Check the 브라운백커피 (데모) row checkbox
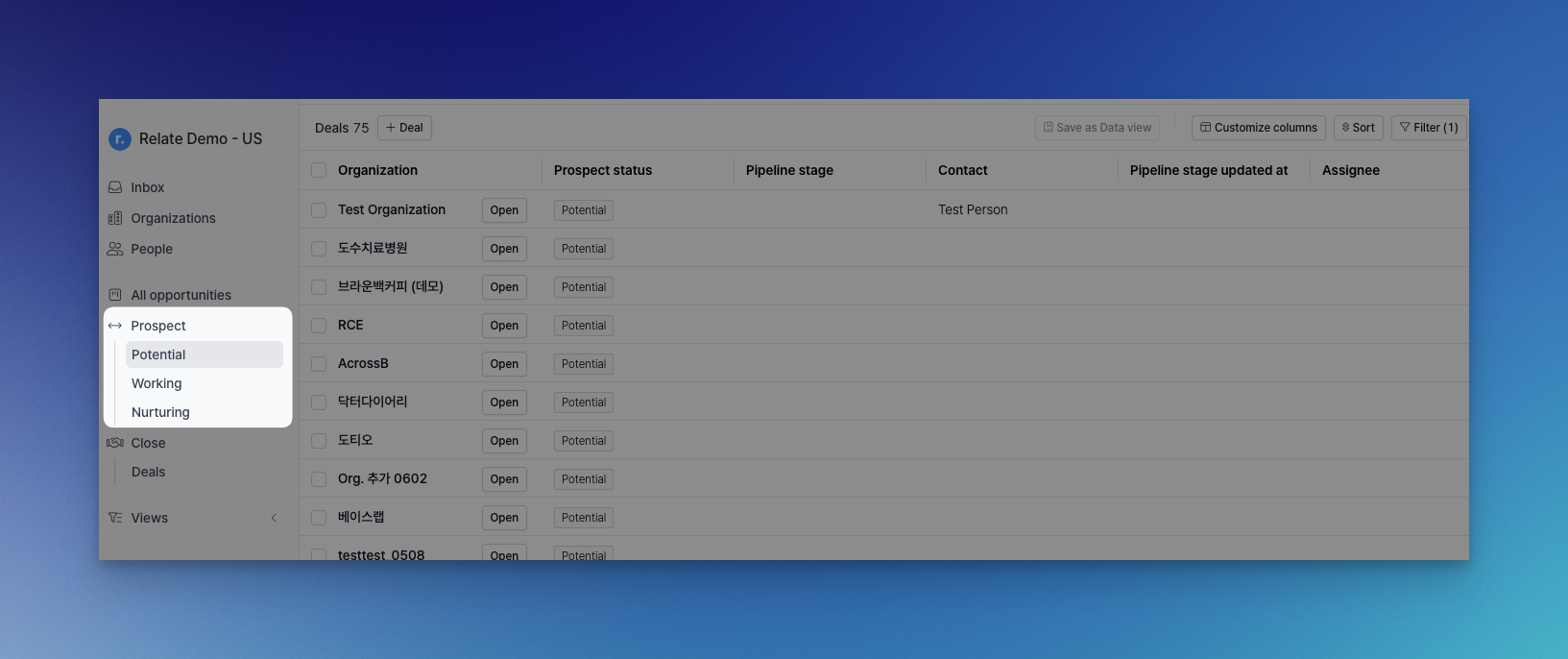The height and width of the screenshot is (659, 1568). click(319, 286)
